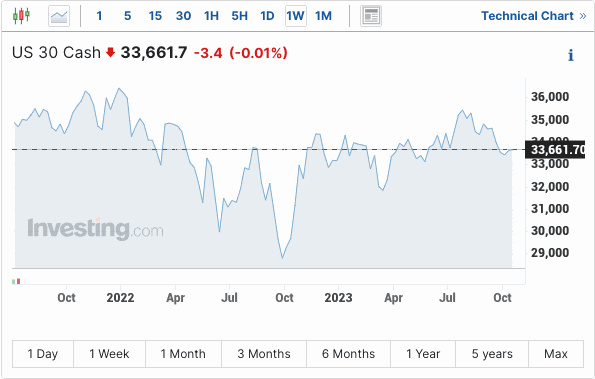Switch to candlestick chart type icon
This screenshot has height=379, width=595.
coord(21,16)
